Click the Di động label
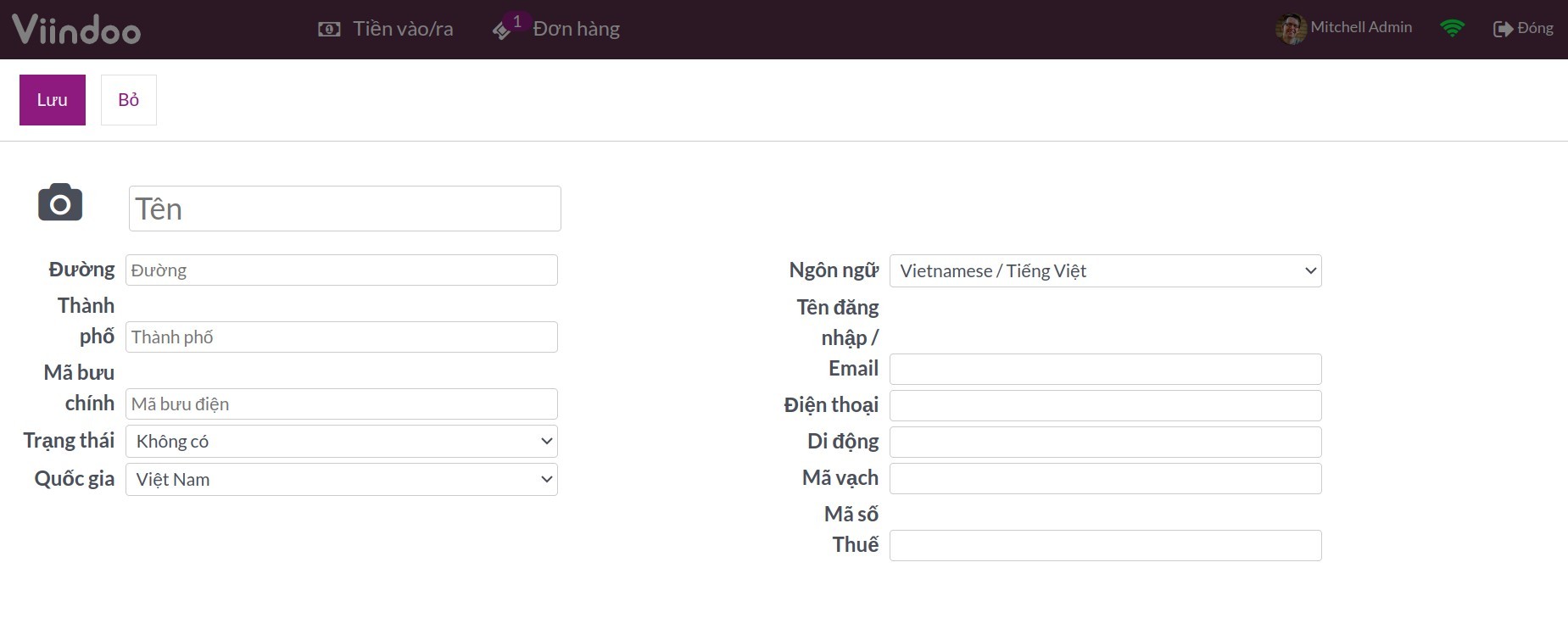1568x618 pixels. tap(843, 442)
